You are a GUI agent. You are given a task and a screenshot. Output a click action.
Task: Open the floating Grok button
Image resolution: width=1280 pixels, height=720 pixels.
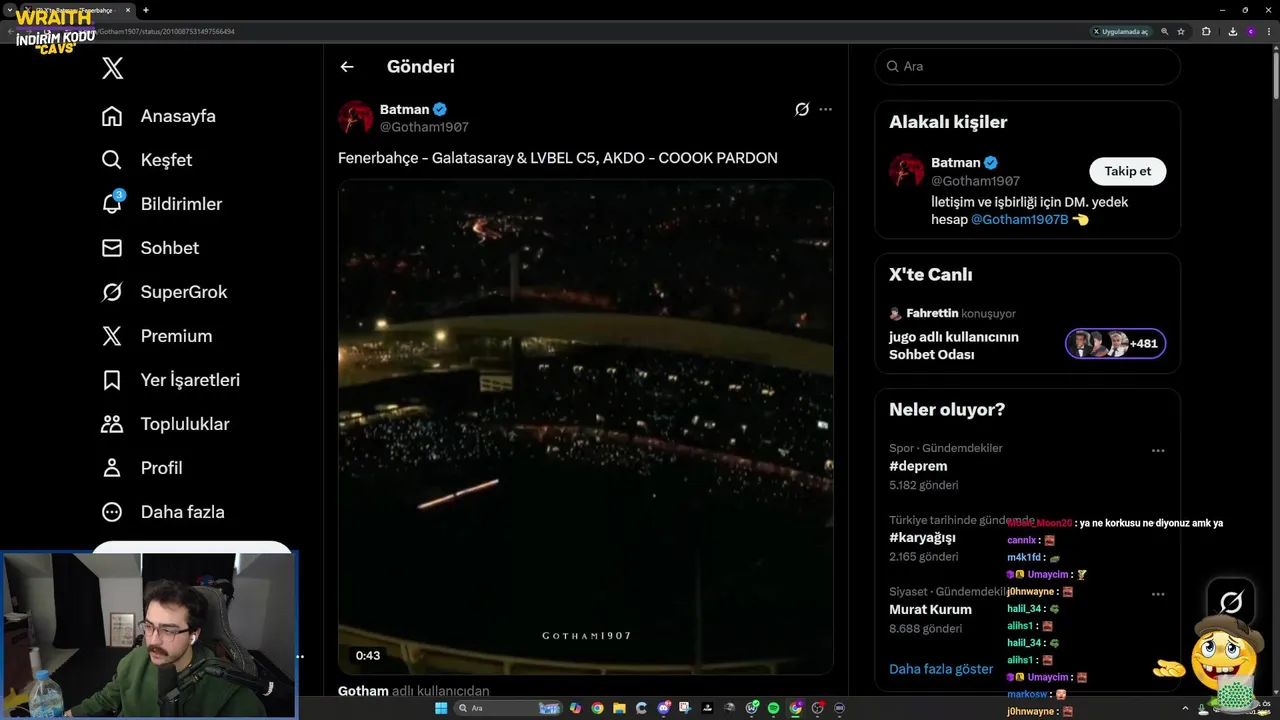[x=1231, y=602]
